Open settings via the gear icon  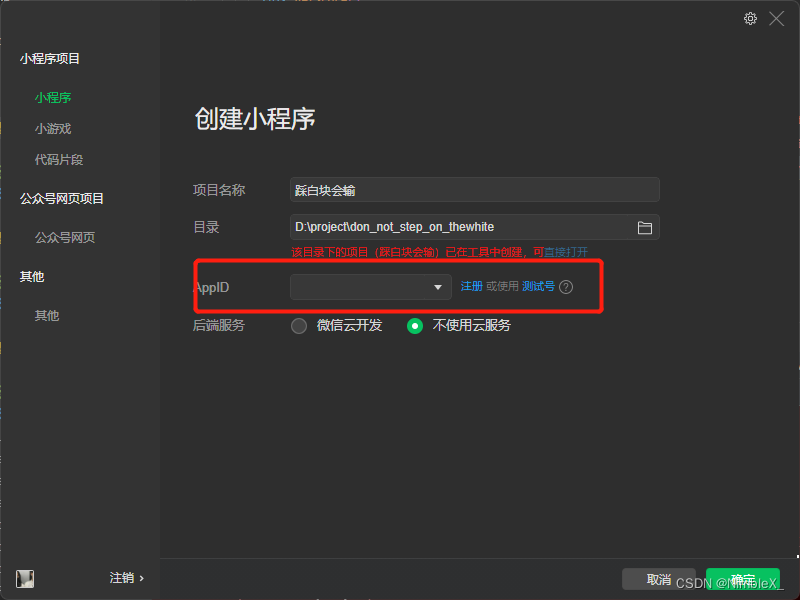point(750,19)
